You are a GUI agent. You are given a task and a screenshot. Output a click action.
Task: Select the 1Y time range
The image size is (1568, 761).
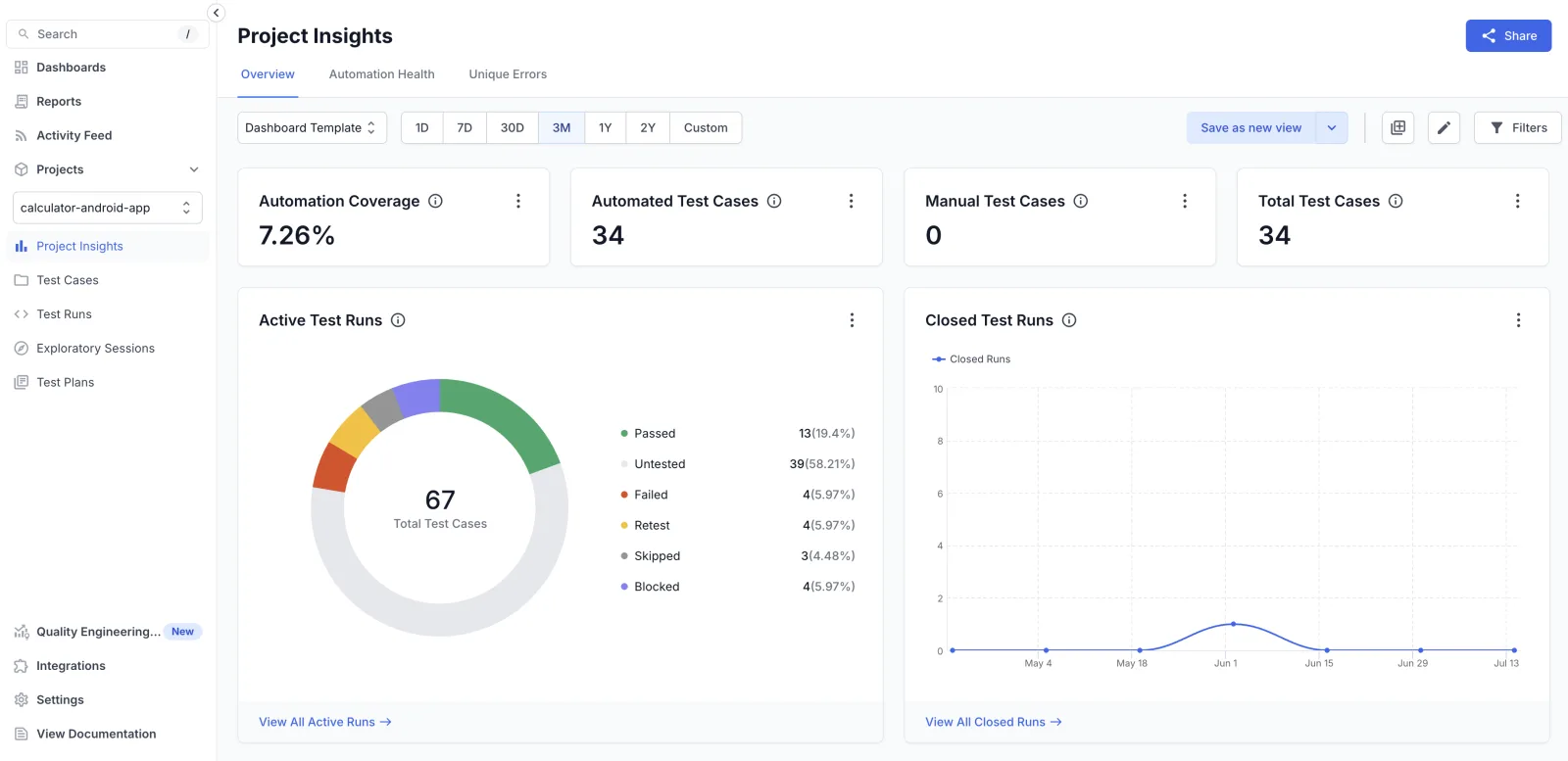coord(606,127)
